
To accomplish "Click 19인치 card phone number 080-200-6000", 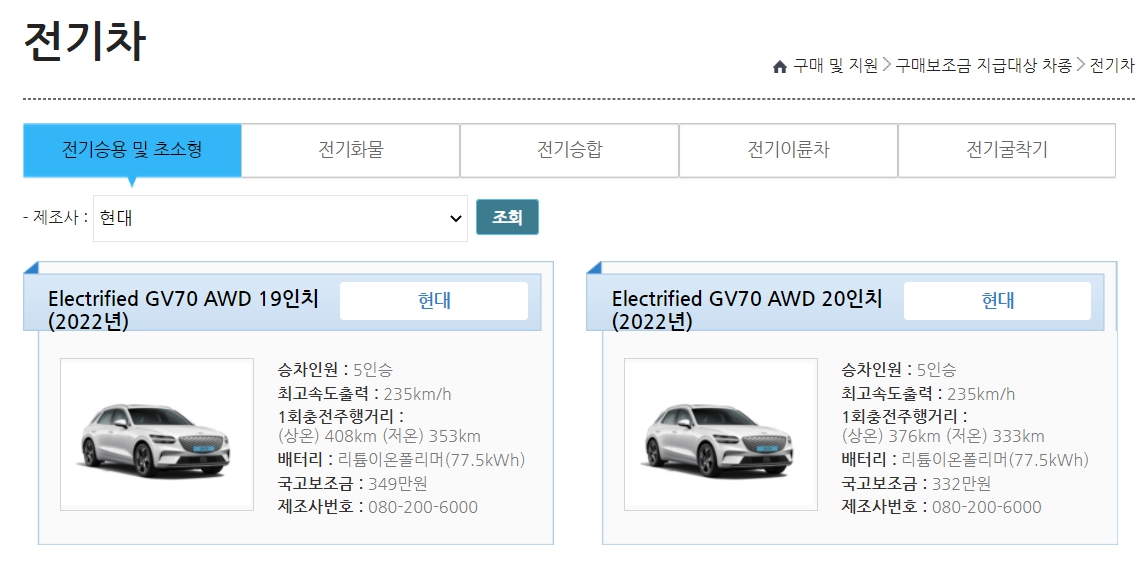I will pos(422,507).
